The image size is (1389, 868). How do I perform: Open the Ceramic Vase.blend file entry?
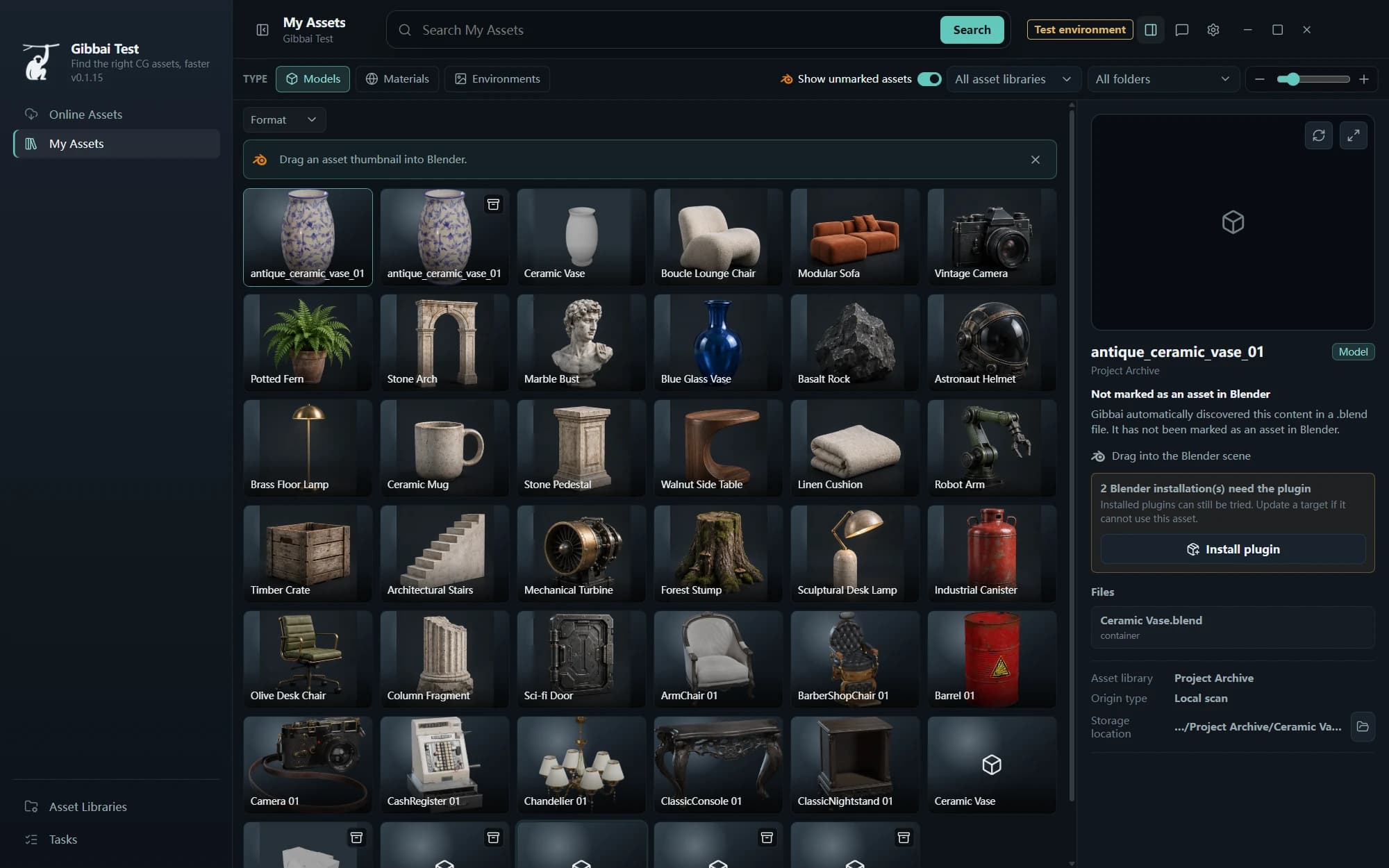pos(1233,627)
